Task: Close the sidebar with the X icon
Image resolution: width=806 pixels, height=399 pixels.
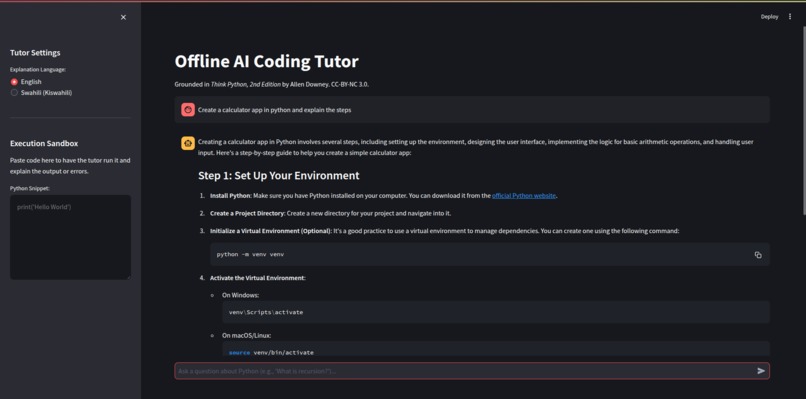Action: 123,17
